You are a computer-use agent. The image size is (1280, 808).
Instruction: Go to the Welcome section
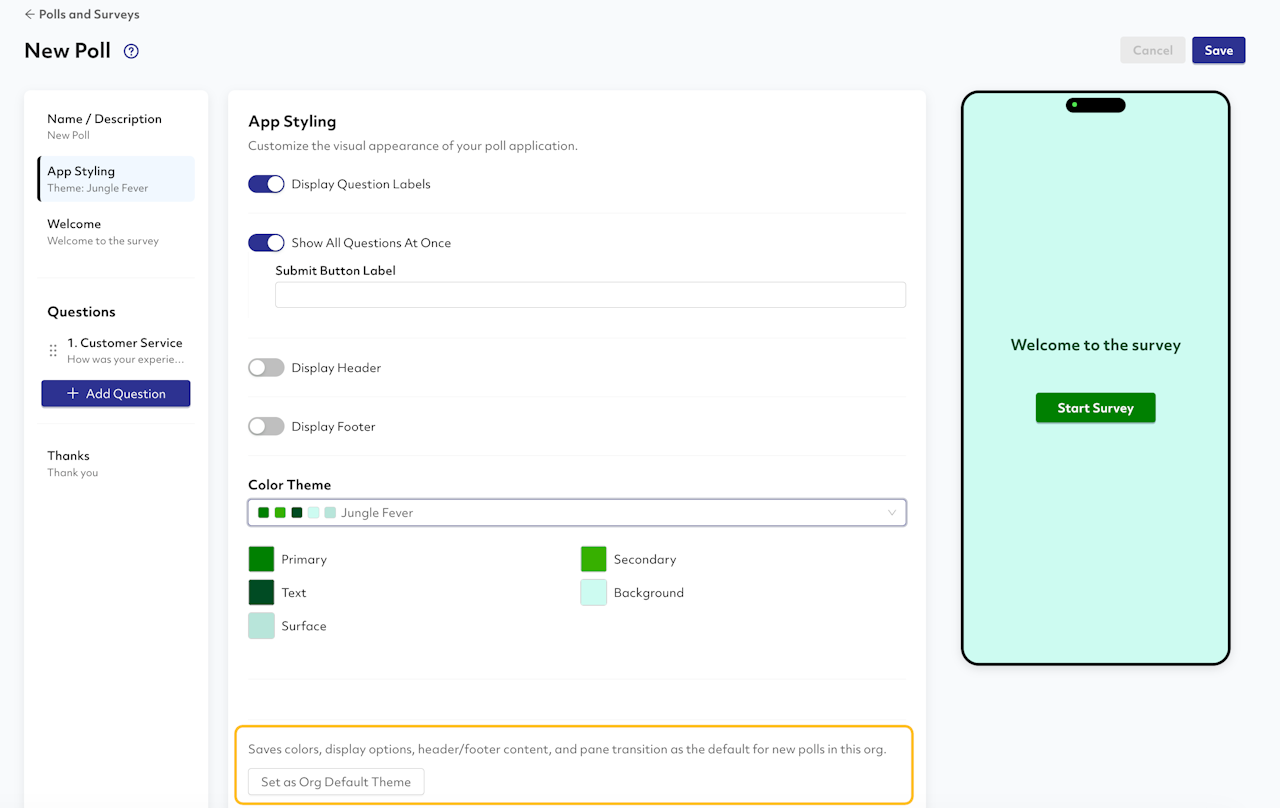coord(116,232)
